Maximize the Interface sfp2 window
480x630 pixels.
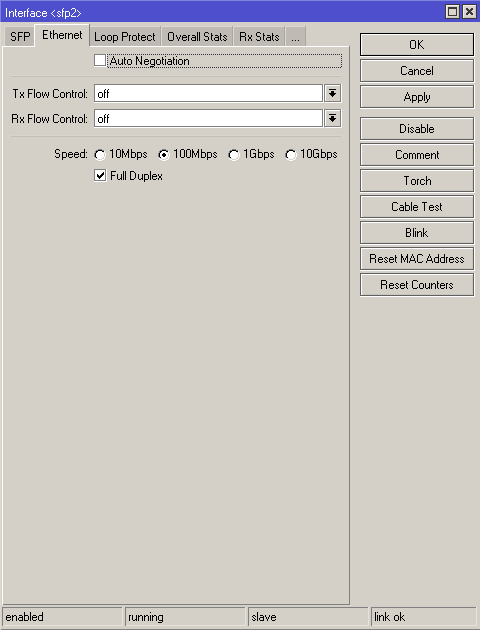453,12
